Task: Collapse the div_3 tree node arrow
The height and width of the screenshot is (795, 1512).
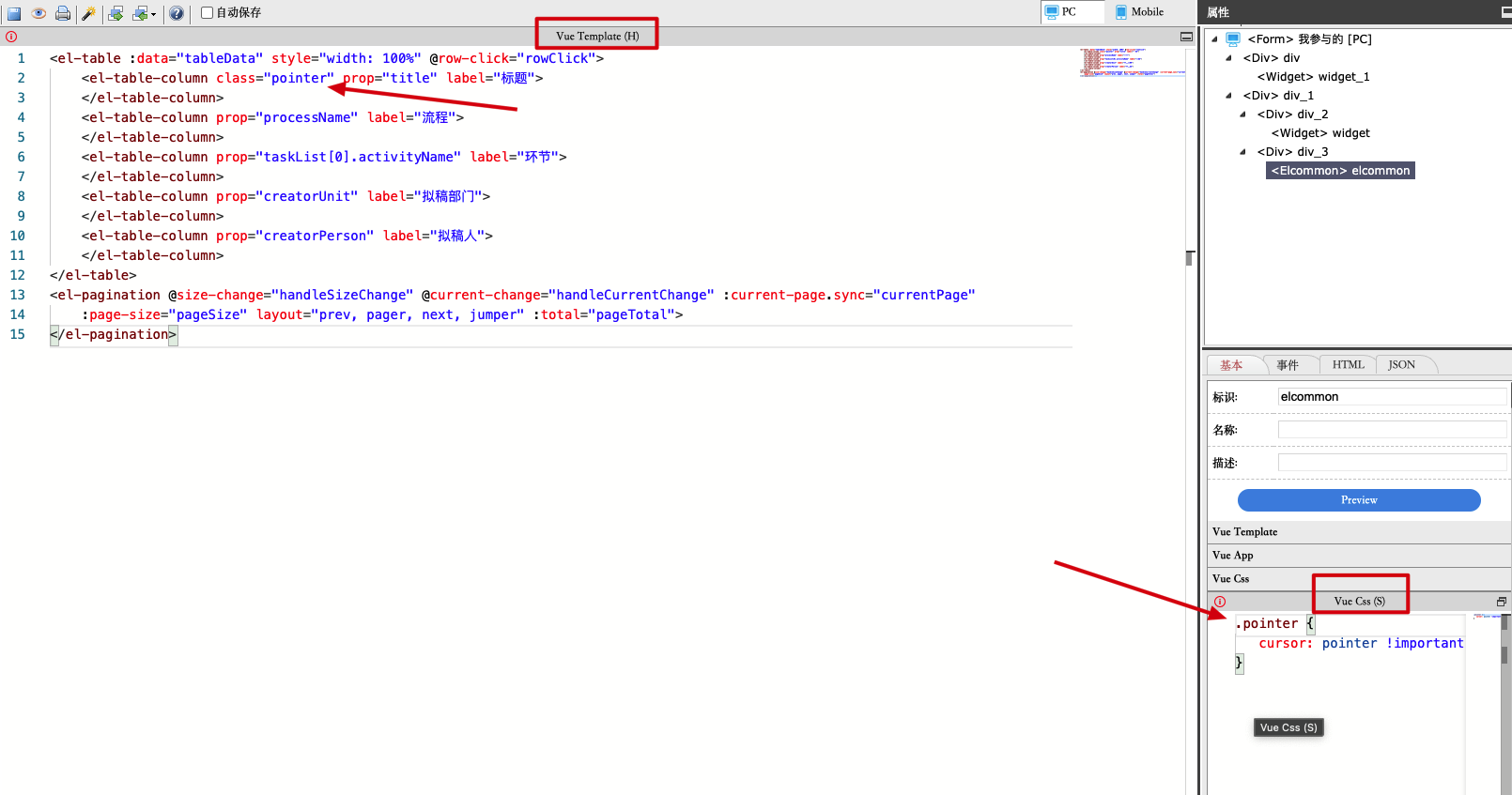Action: [1242, 152]
